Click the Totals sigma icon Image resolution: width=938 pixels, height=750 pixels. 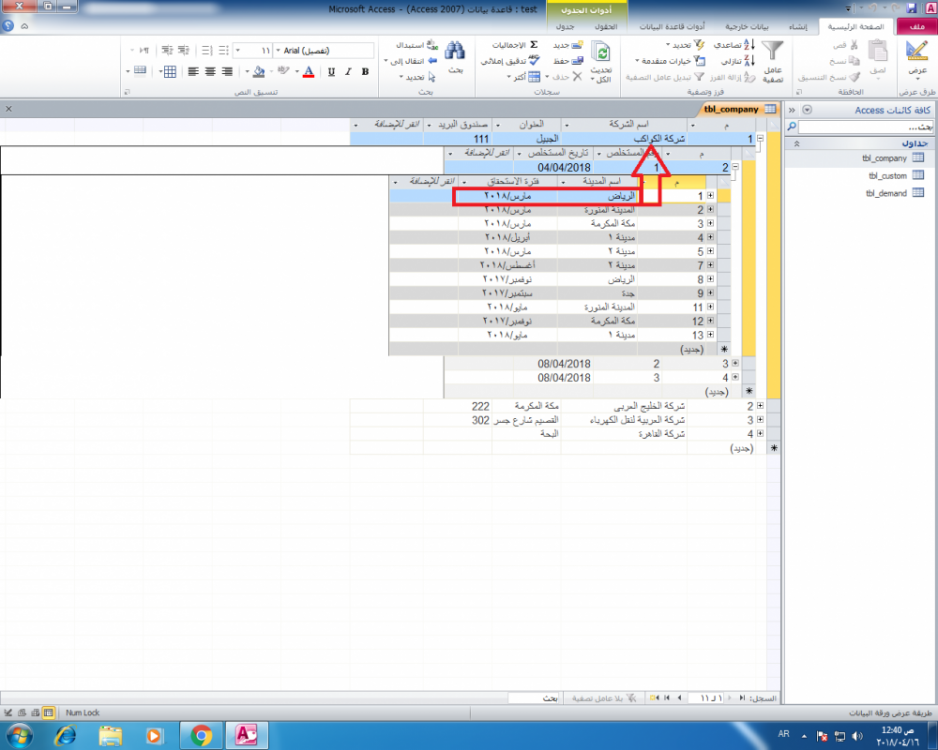pyautogui.click(x=533, y=46)
